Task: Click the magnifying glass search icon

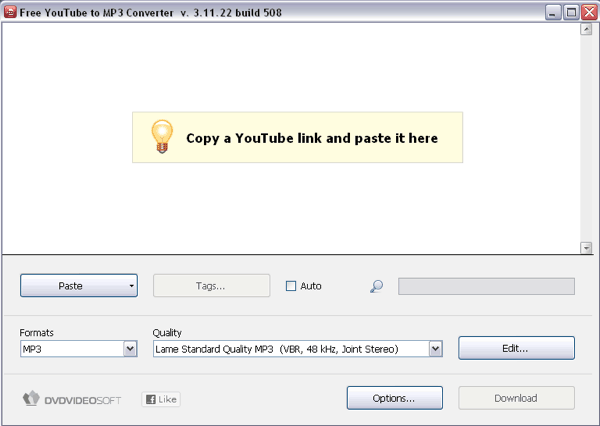Action: pyautogui.click(x=376, y=287)
